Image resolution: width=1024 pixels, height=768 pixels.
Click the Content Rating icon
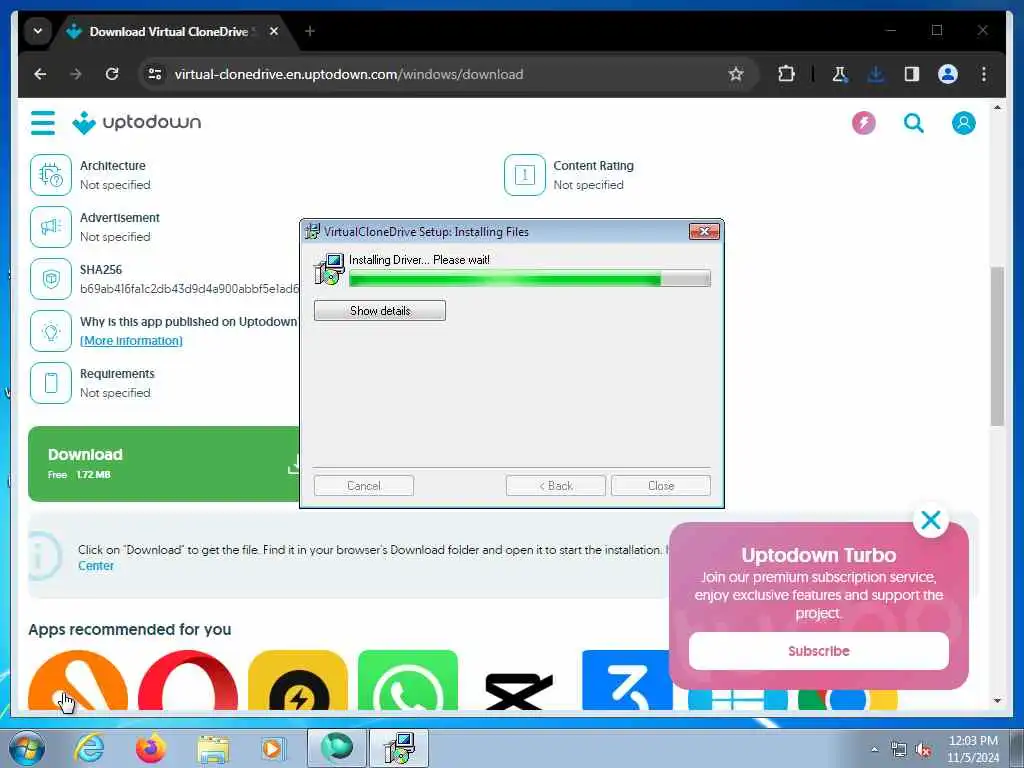(x=524, y=175)
